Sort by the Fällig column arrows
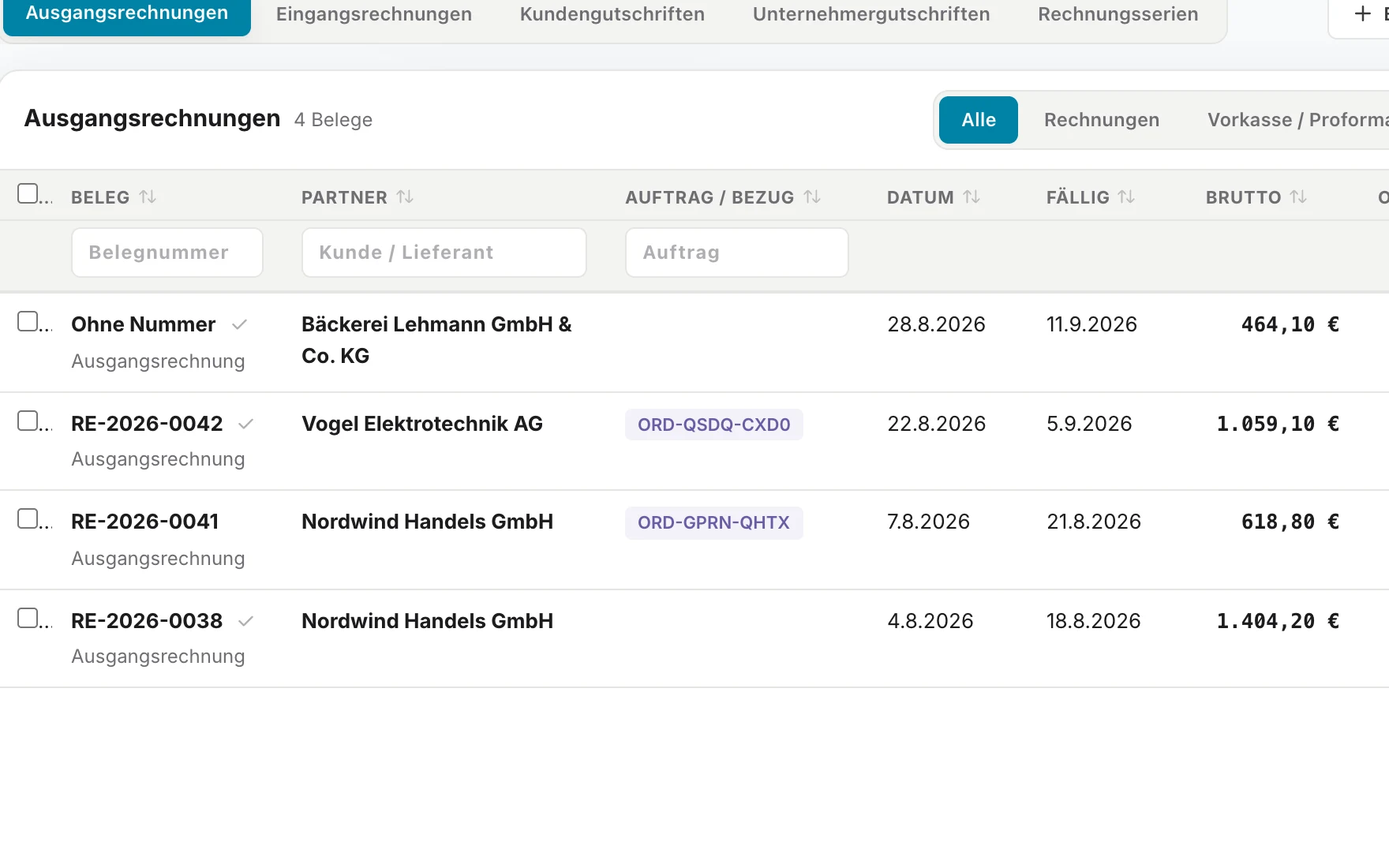The image size is (1389, 868). point(1126,197)
